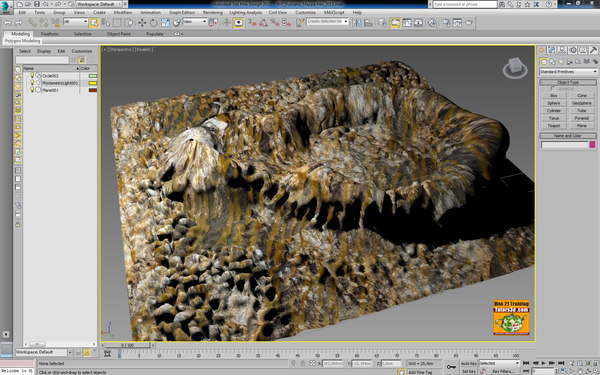600x375 pixels.
Task: Click the Edit Named Selection Sets icon
Action: point(300,23)
